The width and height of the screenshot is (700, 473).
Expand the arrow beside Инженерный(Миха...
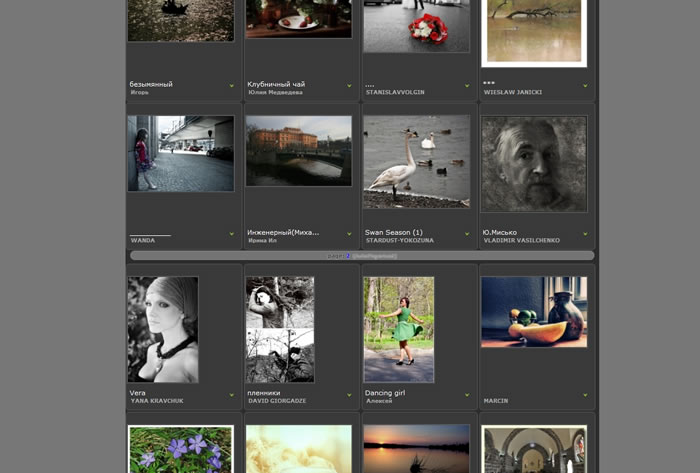(x=349, y=234)
